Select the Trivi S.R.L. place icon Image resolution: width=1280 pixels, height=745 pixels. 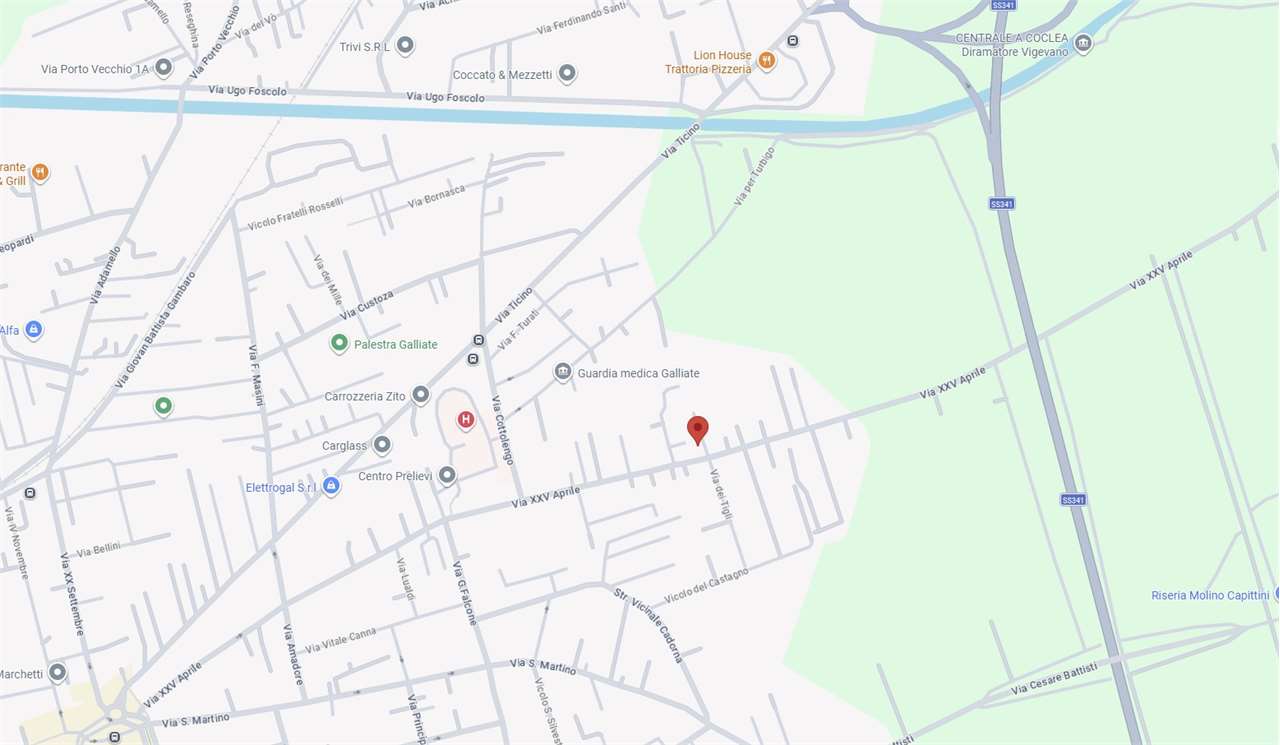405,46
